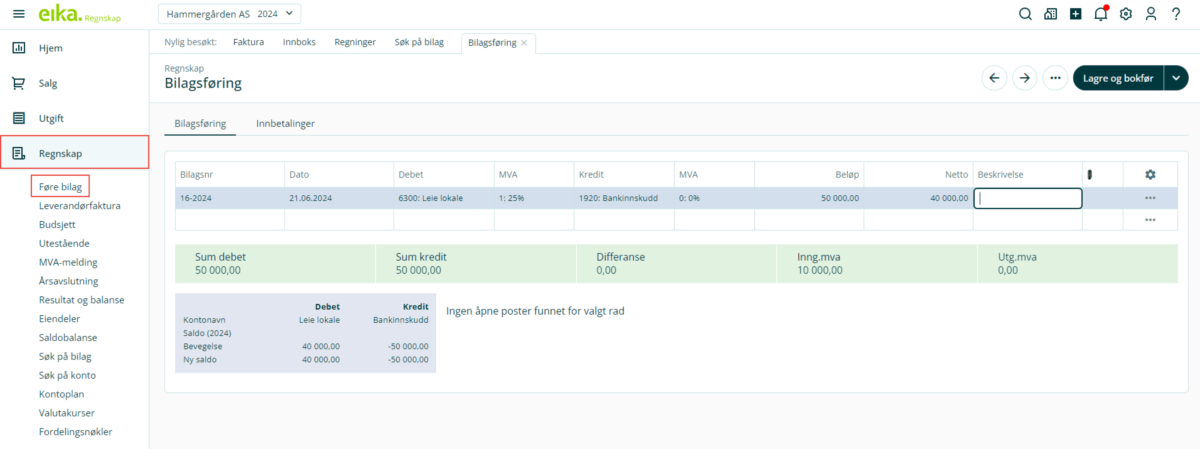The height and width of the screenshot is (449, 1200).
Task: Open table column settings gear
Action: click(x=1150, y=174)
